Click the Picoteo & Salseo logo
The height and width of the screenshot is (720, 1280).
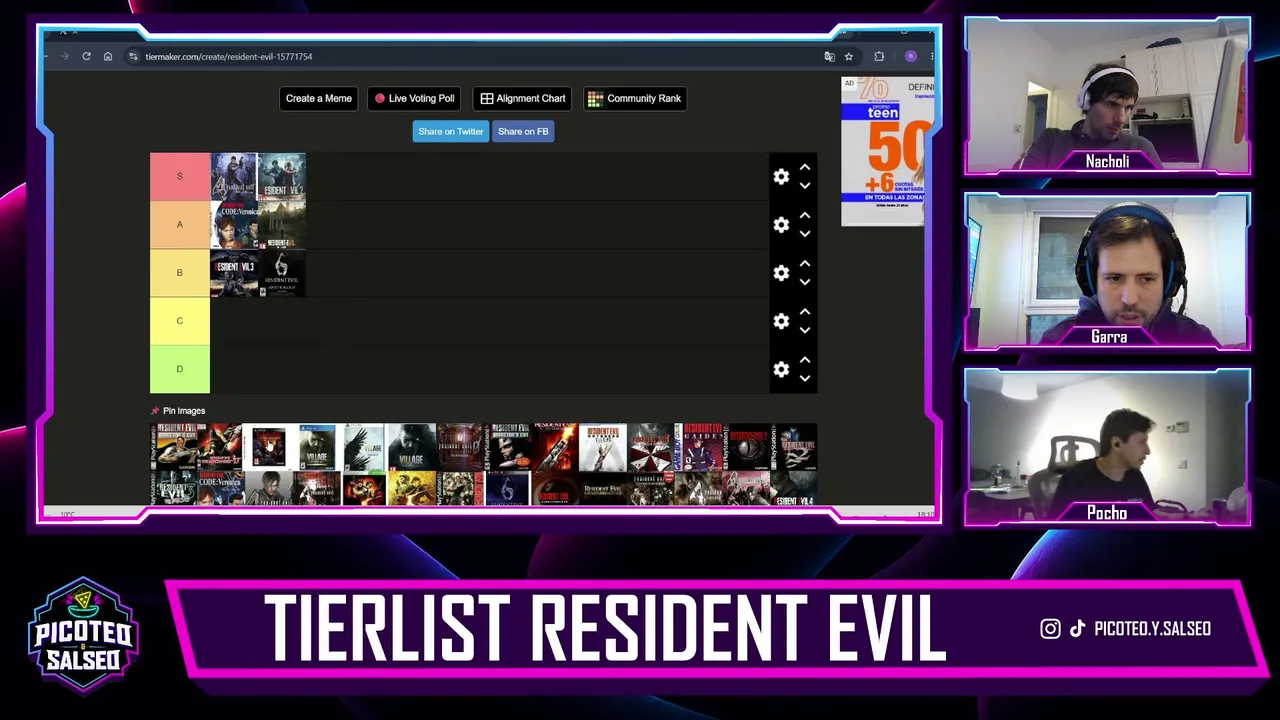[x=83, y=635]
